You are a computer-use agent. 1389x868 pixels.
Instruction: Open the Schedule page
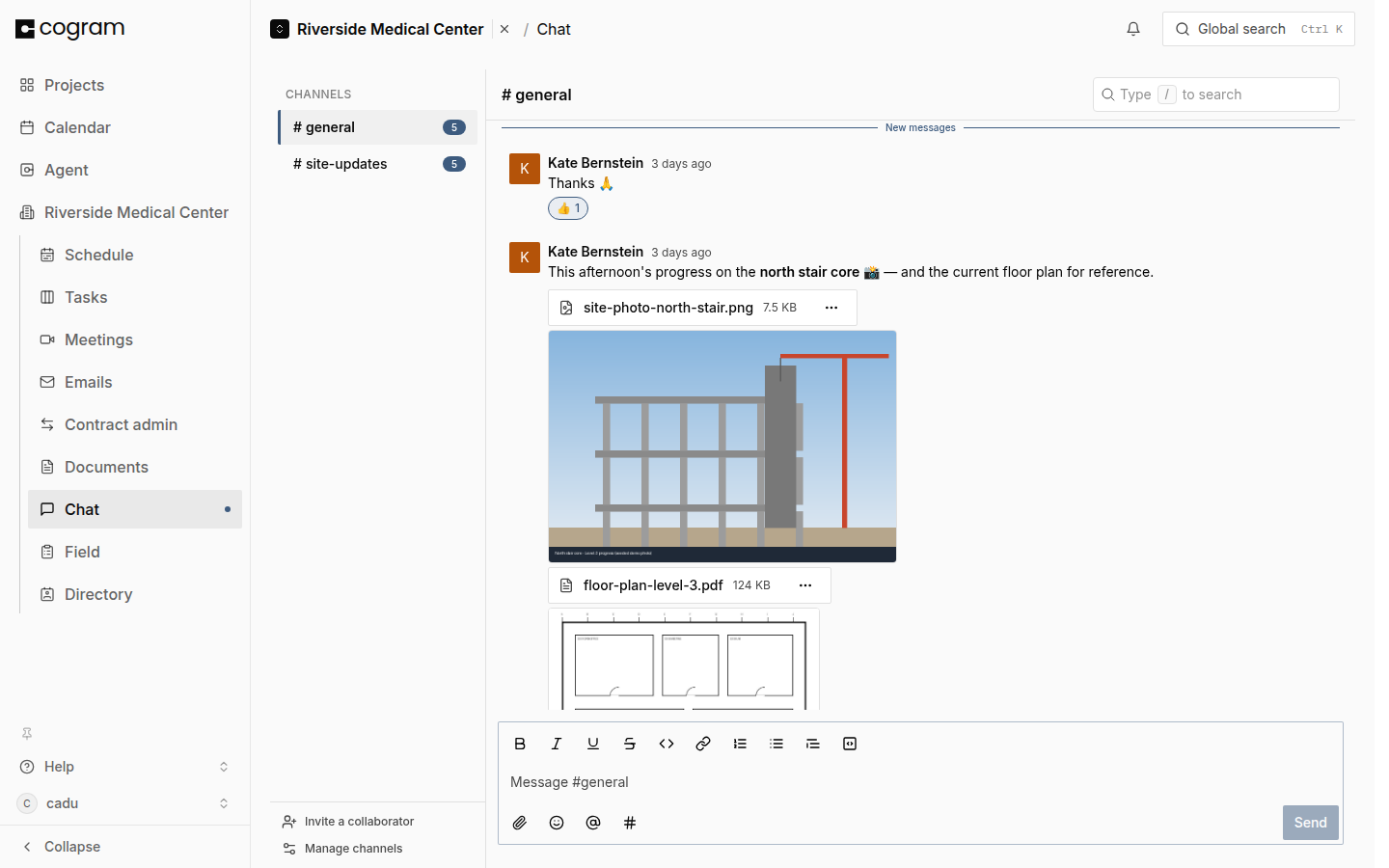pyautogui.click(x=135, y=255)
